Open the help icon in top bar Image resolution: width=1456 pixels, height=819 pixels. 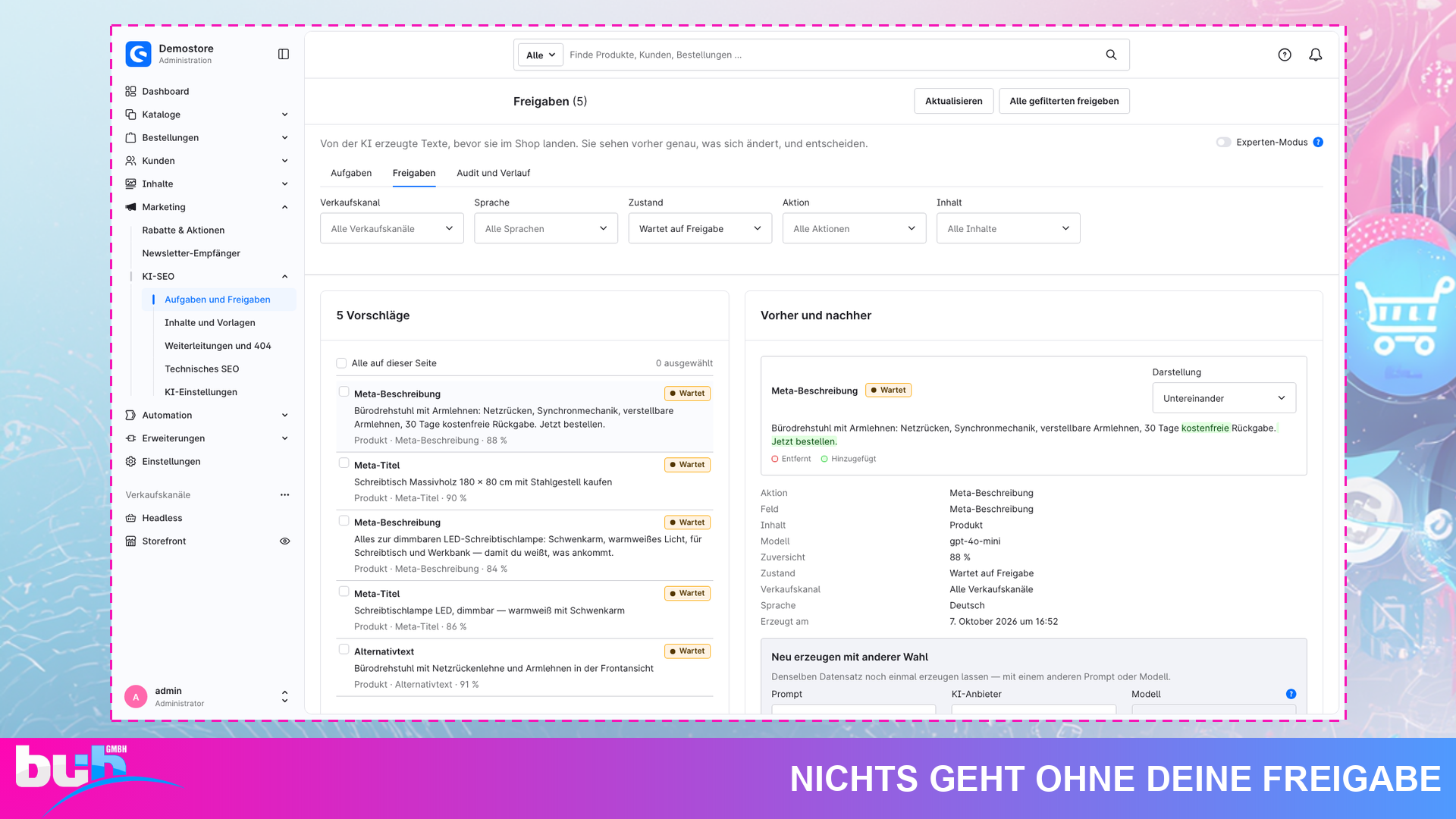click(x=1285, y=55)
